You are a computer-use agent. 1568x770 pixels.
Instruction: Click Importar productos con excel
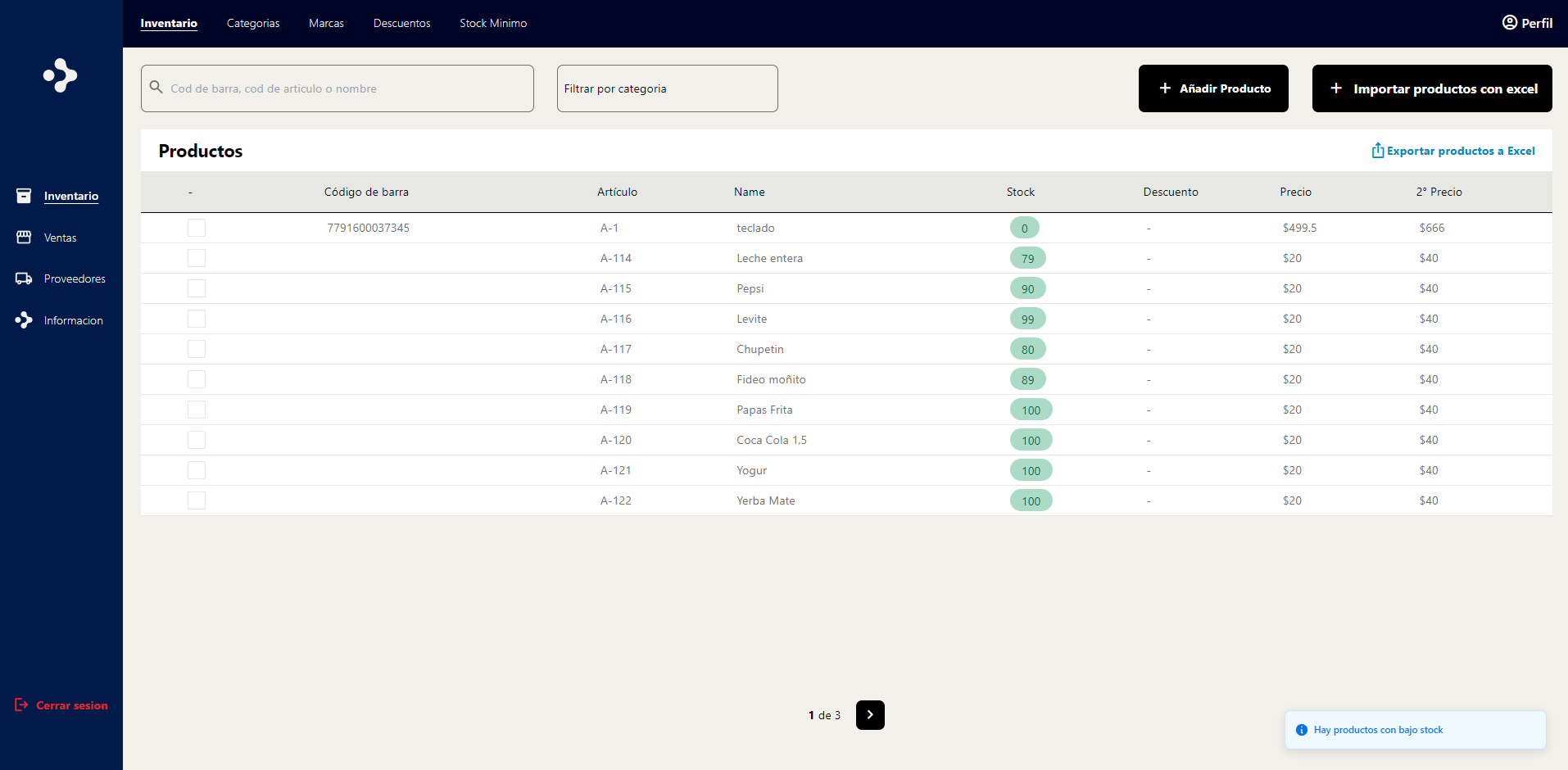point(1432,88)
